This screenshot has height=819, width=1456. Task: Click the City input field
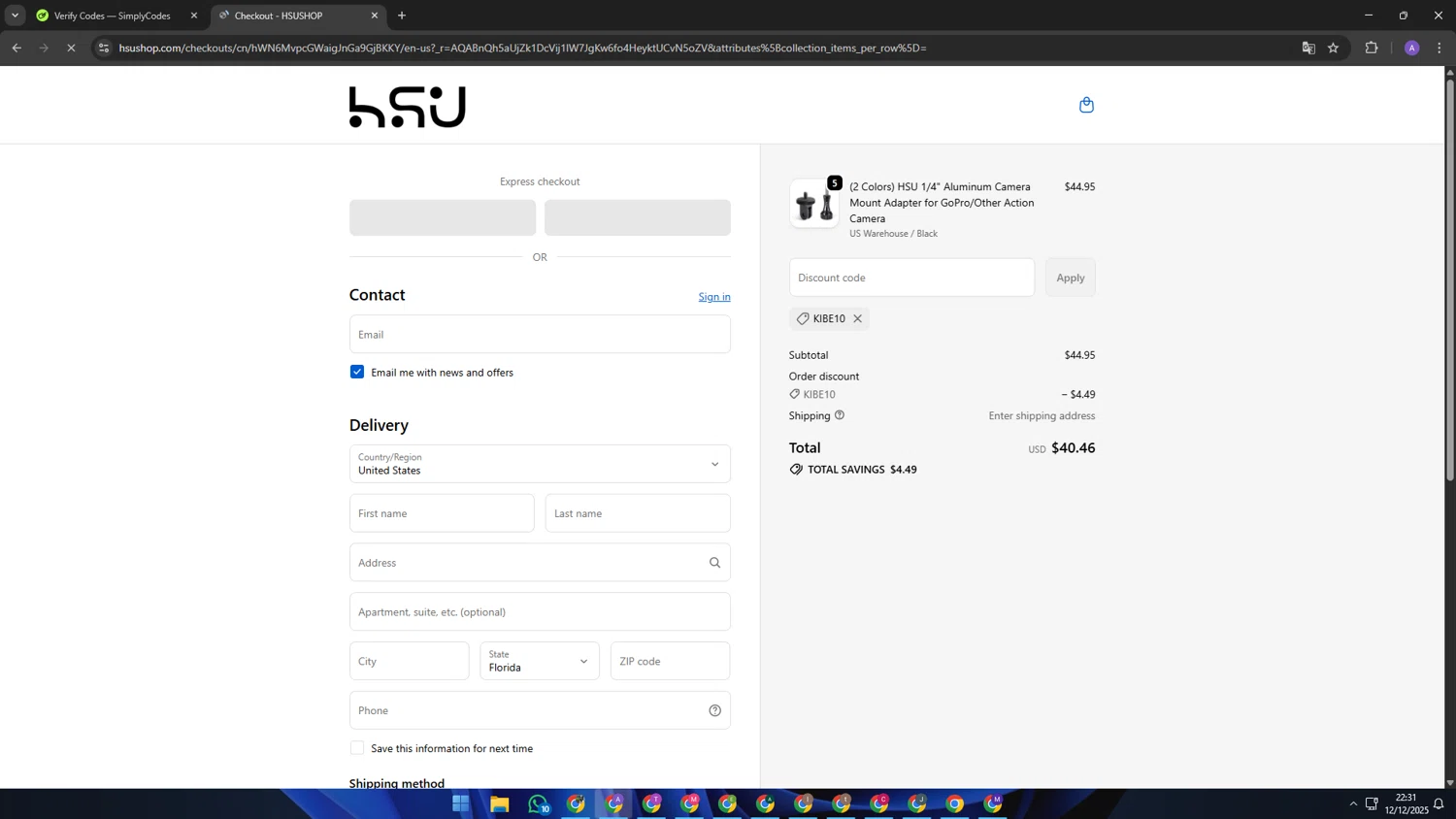(x=410, y=661)
